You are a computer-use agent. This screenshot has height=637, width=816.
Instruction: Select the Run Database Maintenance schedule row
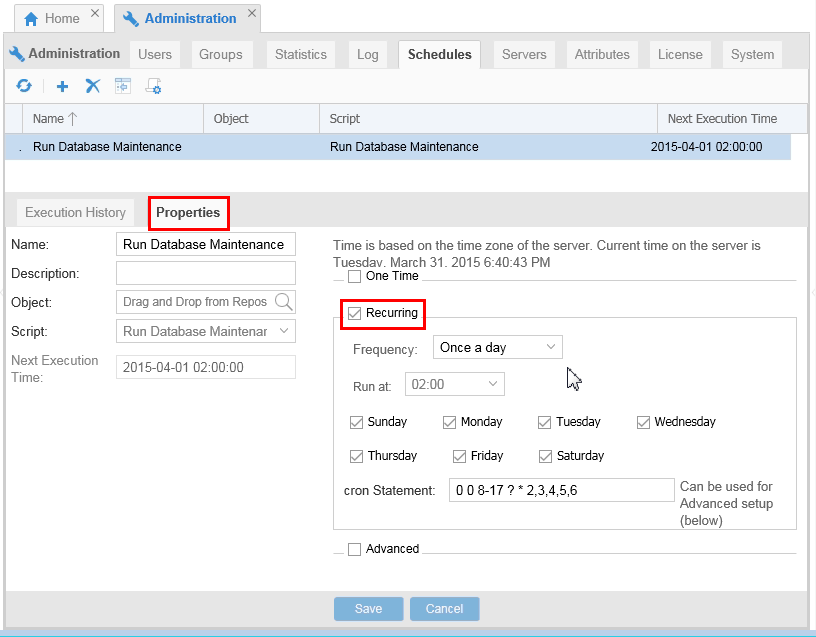(398, 147)
